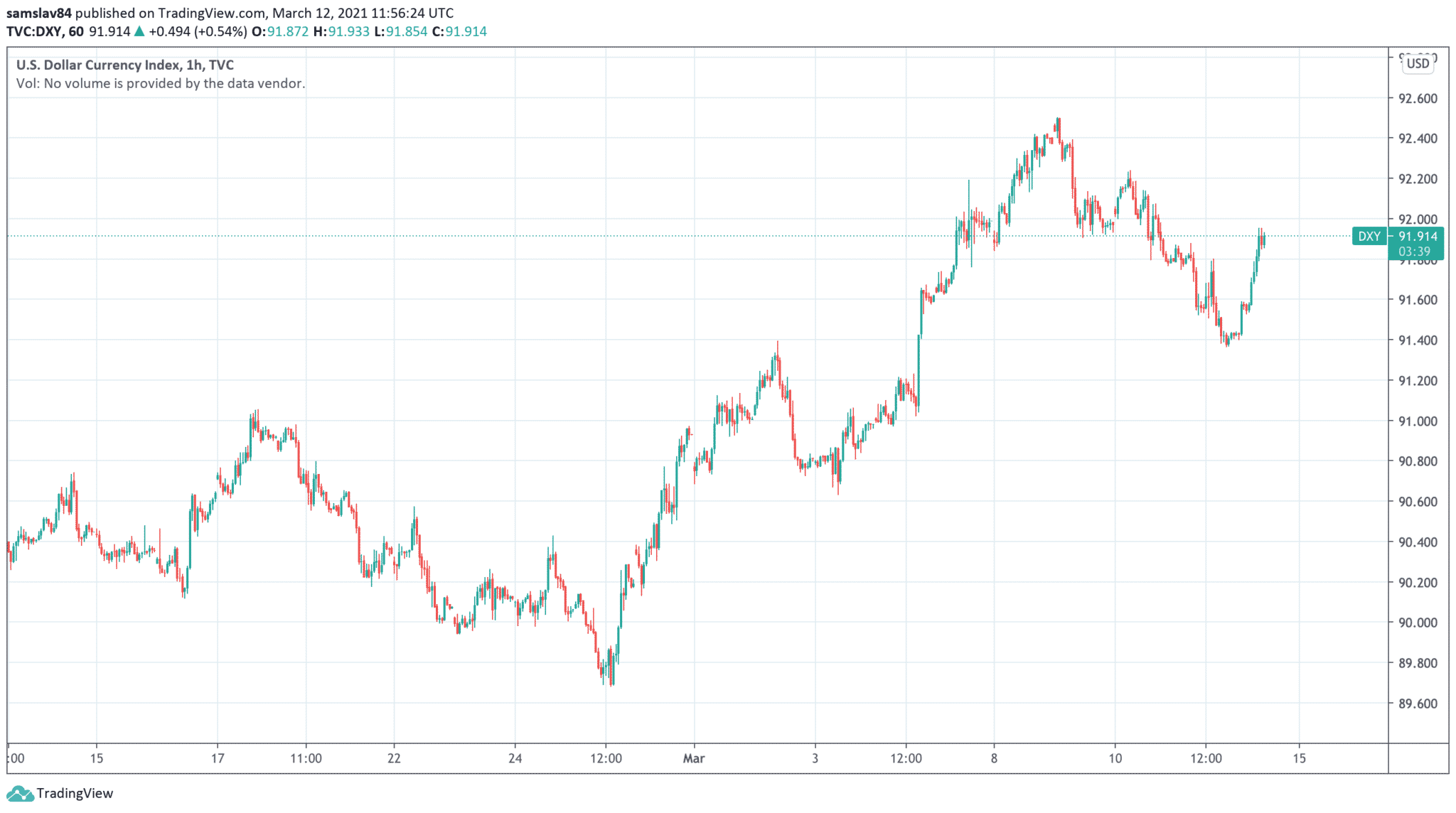Select the TVC:DXY, 60 symbol text
Viewport: 1456px width, 813px height.
pos(45,31)
